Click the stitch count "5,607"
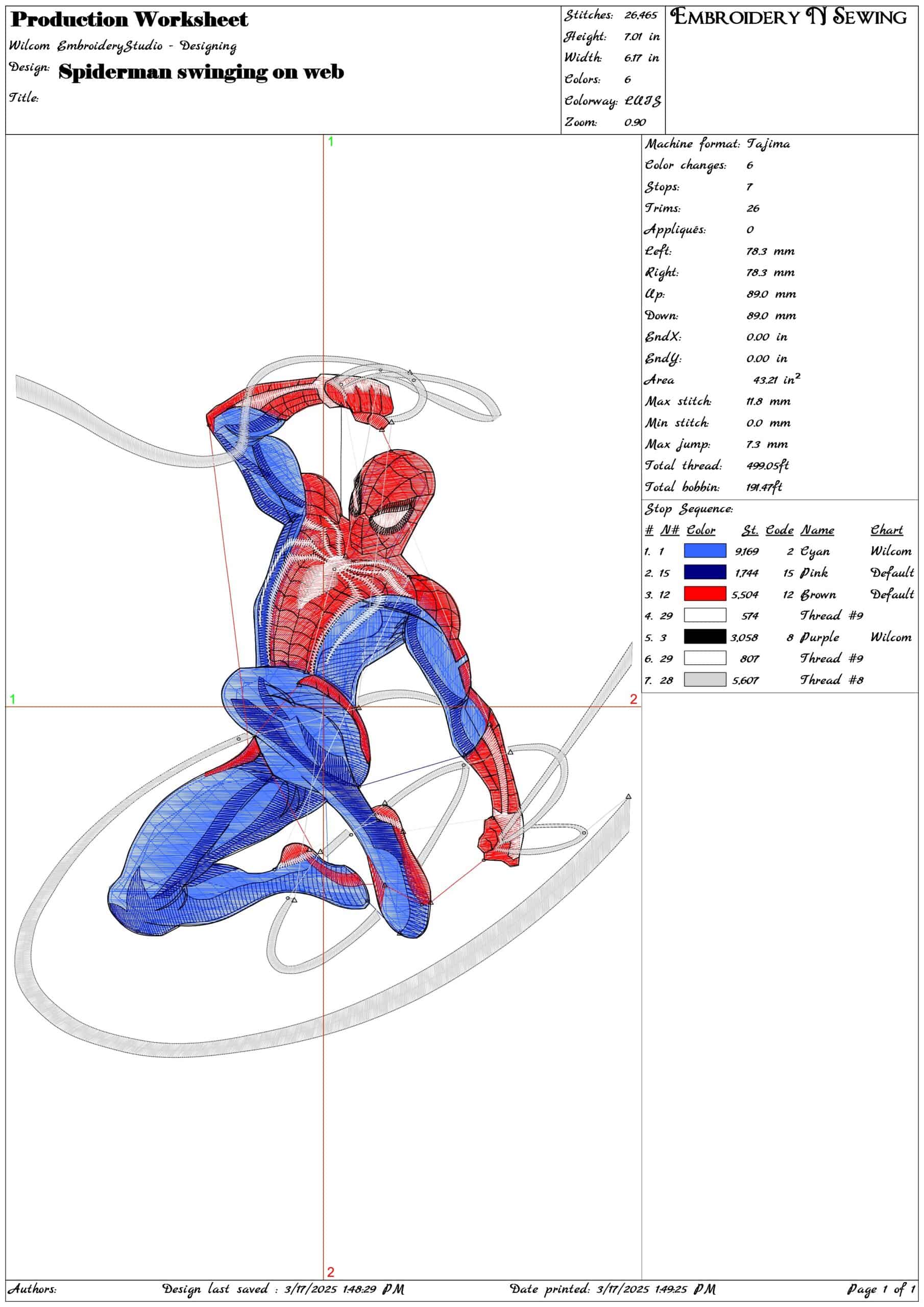The image size is (924, 1307). click(745, 680)
